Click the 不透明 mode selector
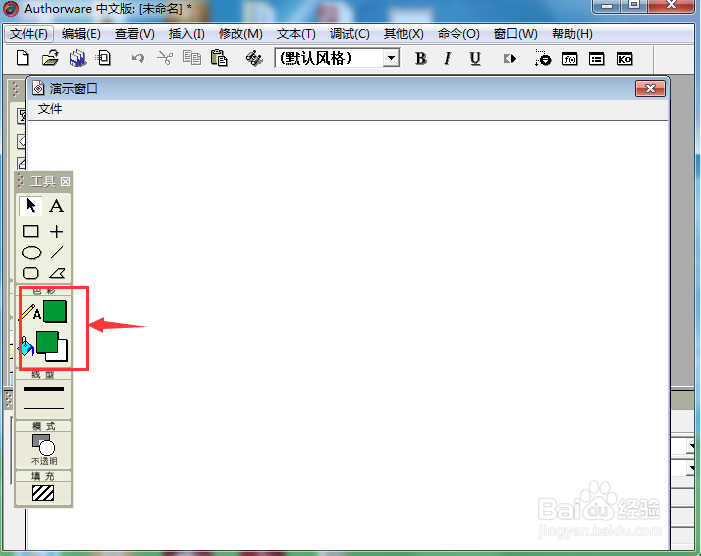 coord(43,449)
